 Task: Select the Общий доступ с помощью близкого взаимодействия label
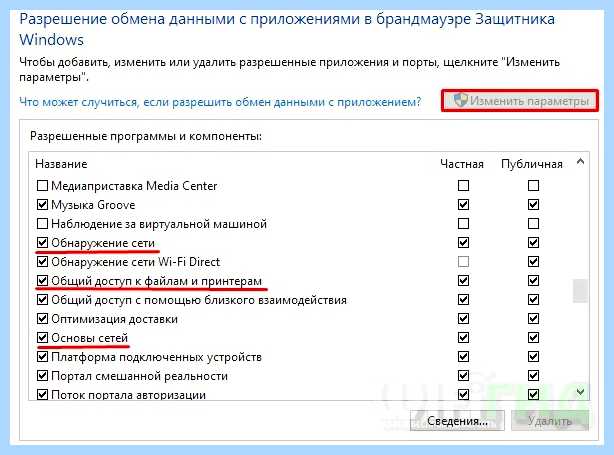coord(199,300)
